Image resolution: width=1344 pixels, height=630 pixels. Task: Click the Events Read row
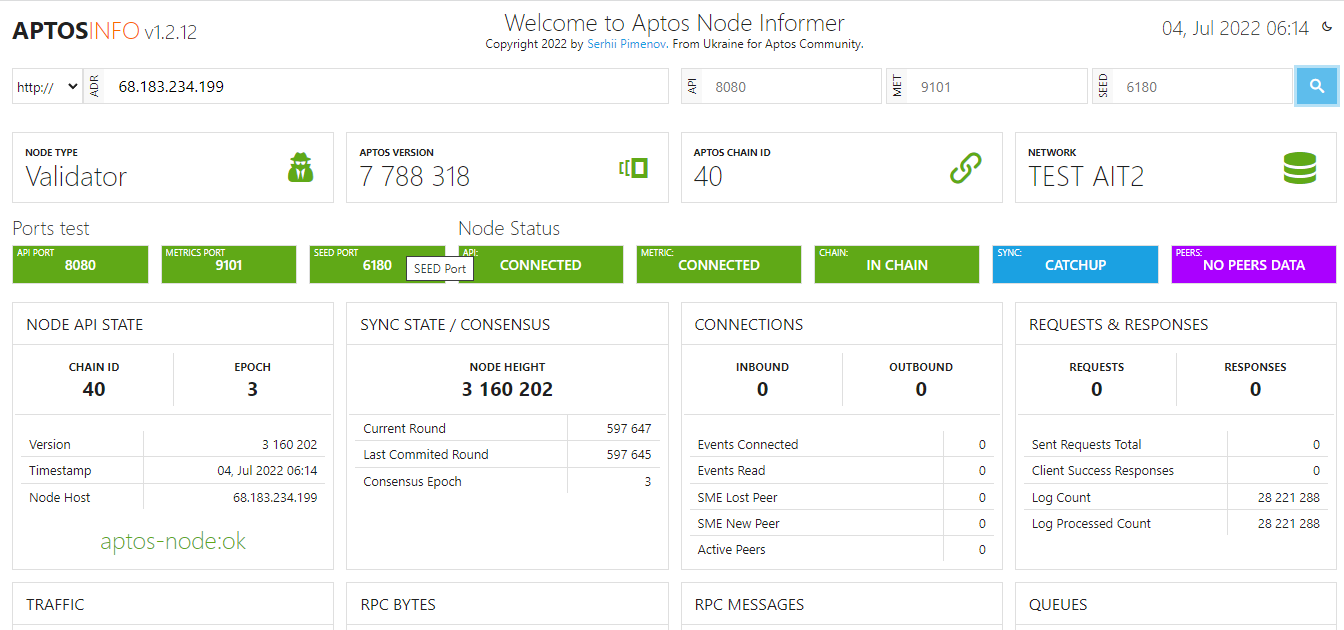coord(841,470)
